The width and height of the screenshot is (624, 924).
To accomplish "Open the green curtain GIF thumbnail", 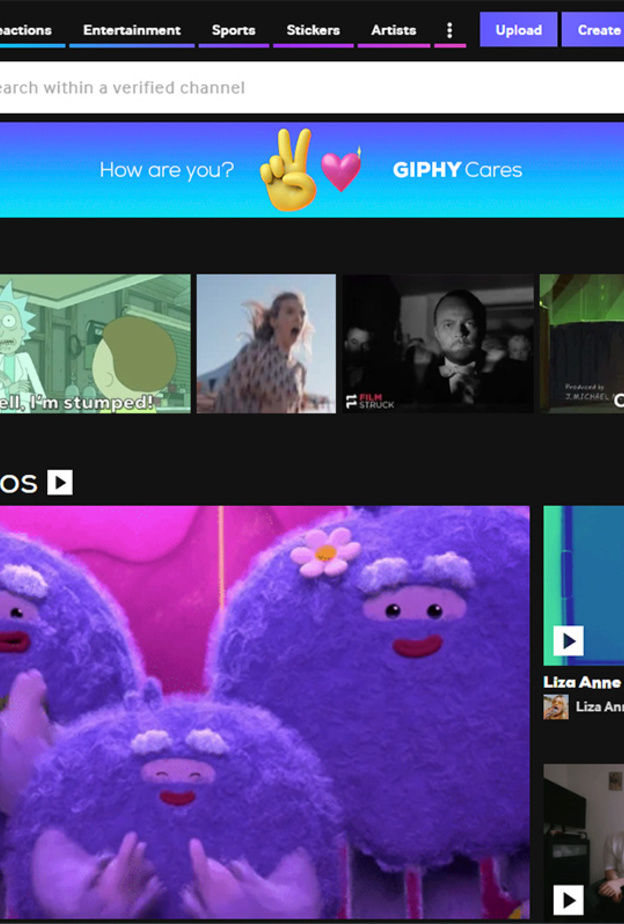I will pyautogui.click(x=582, y=344).
